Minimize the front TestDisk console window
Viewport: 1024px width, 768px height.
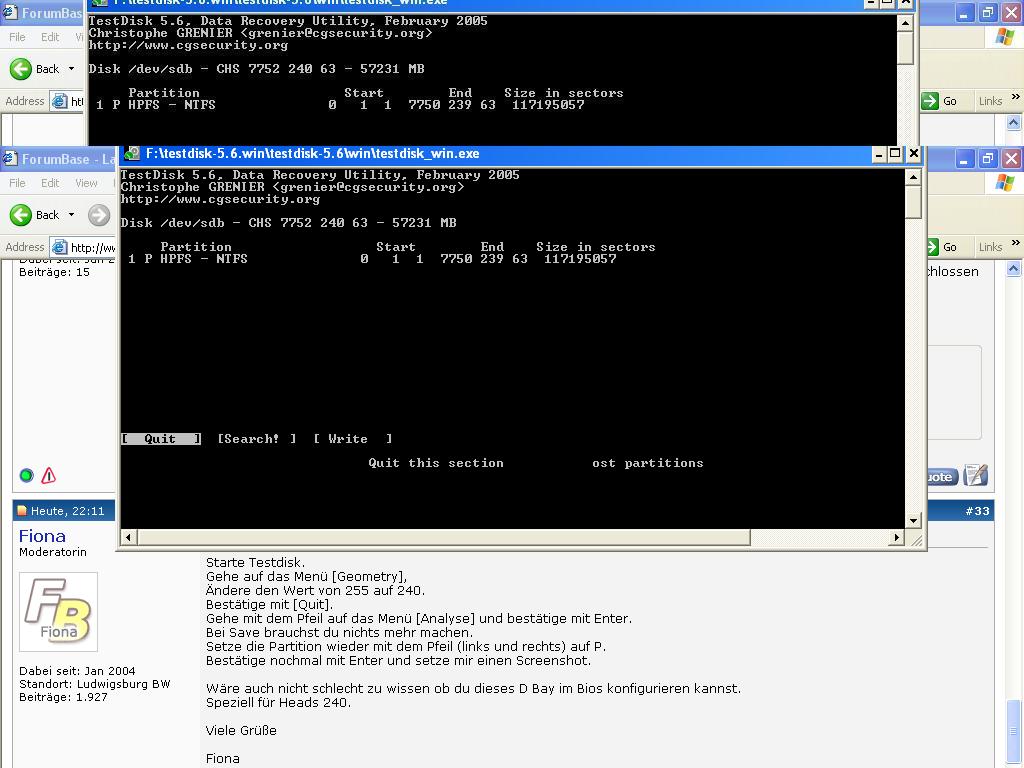point(879,154)
